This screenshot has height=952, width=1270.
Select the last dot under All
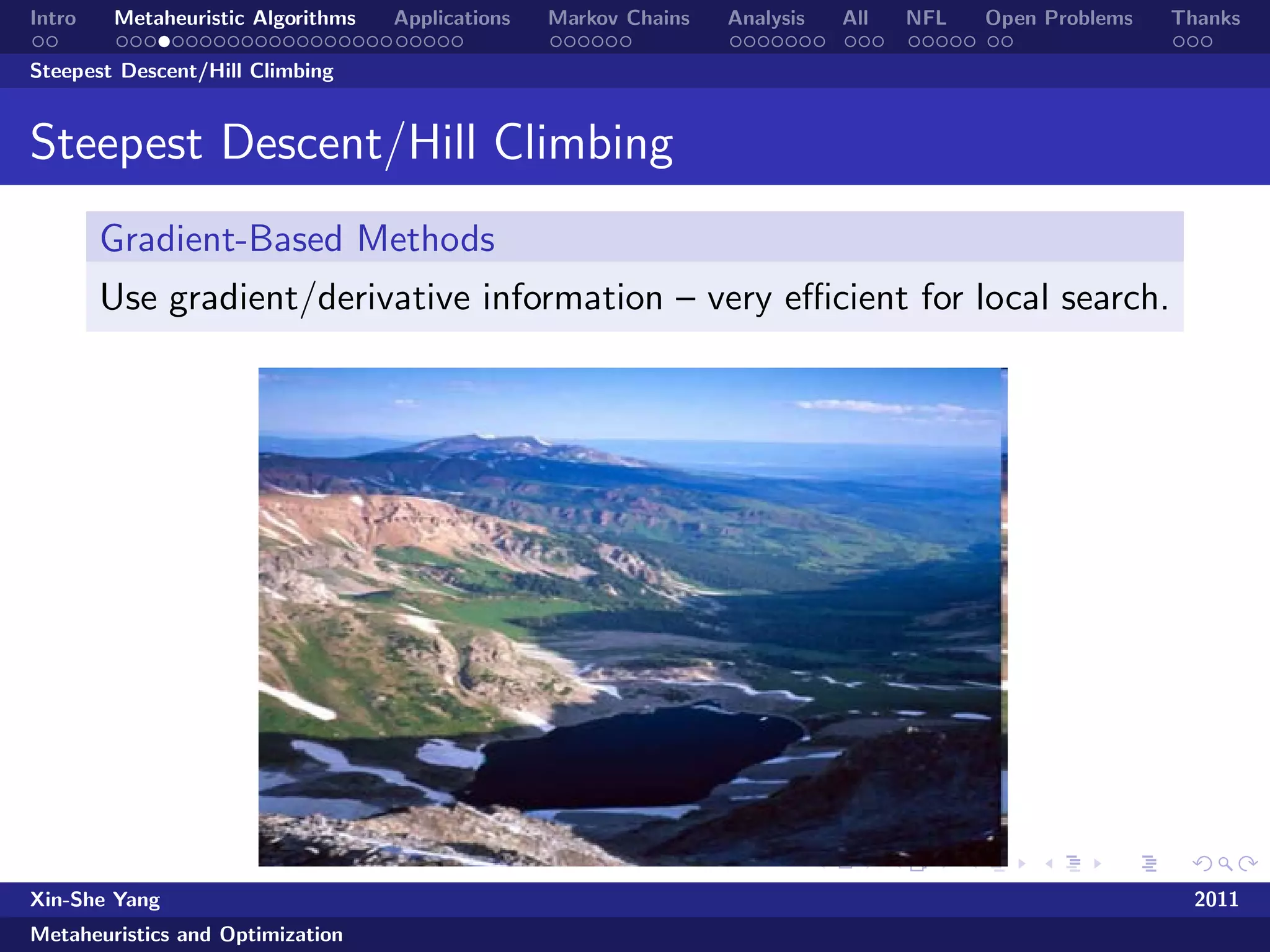[x=878, y=42]
